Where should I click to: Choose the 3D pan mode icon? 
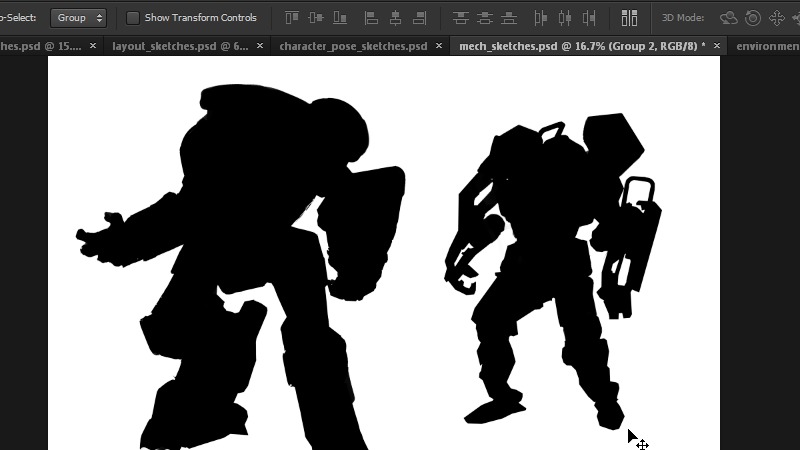[x=776, y=18]
